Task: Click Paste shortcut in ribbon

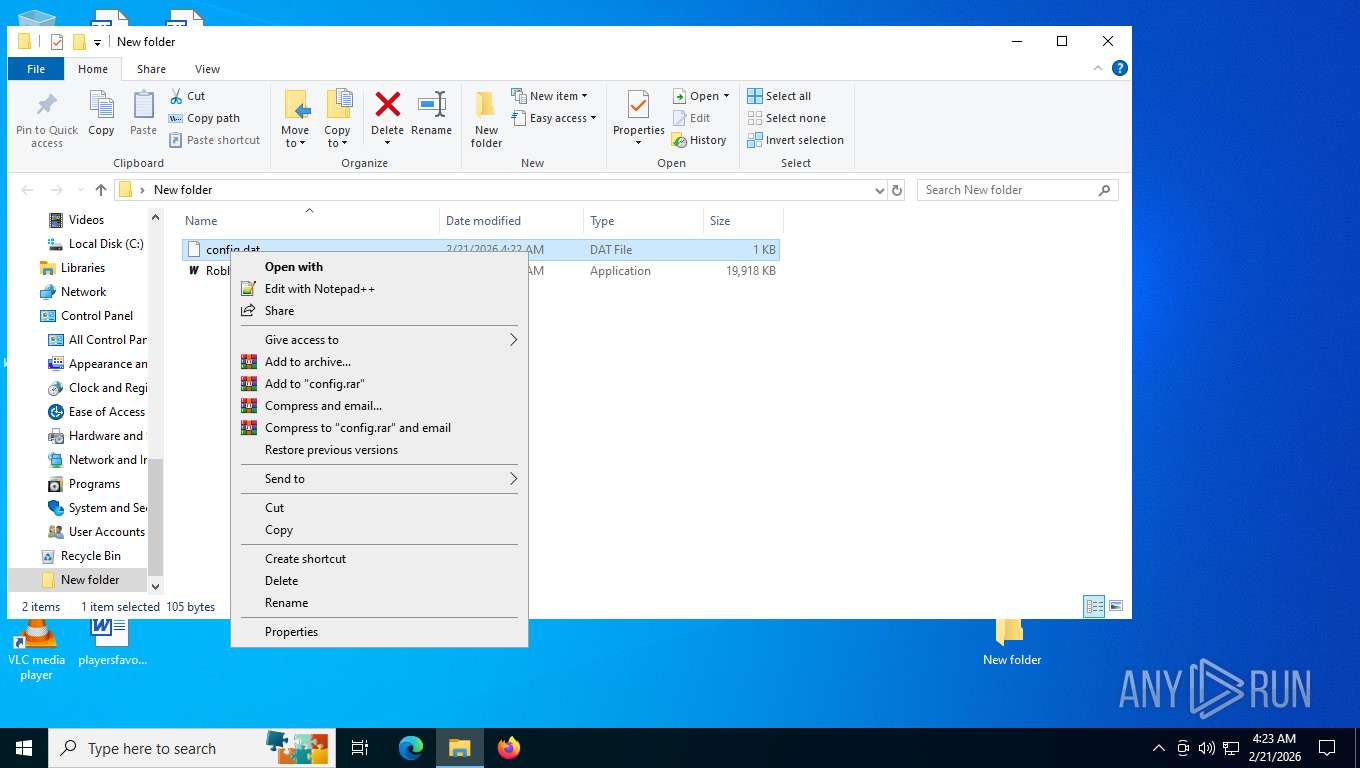Action: pyautogui.click(x=214, y=140)
